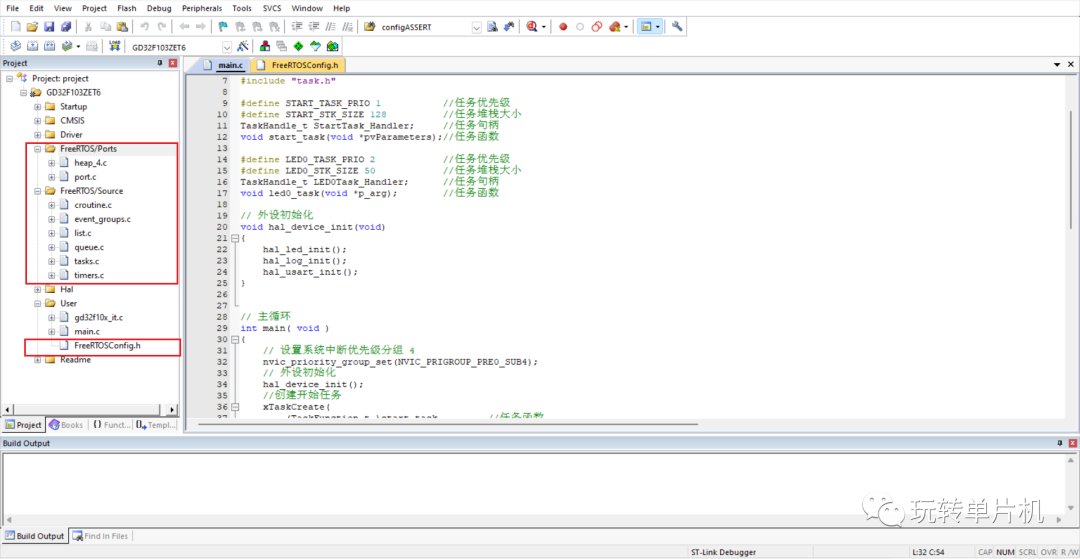Switch to the Find In Files tab
Image resolution: width=1080 pixels, height=559 pixels.
point(105,536)
